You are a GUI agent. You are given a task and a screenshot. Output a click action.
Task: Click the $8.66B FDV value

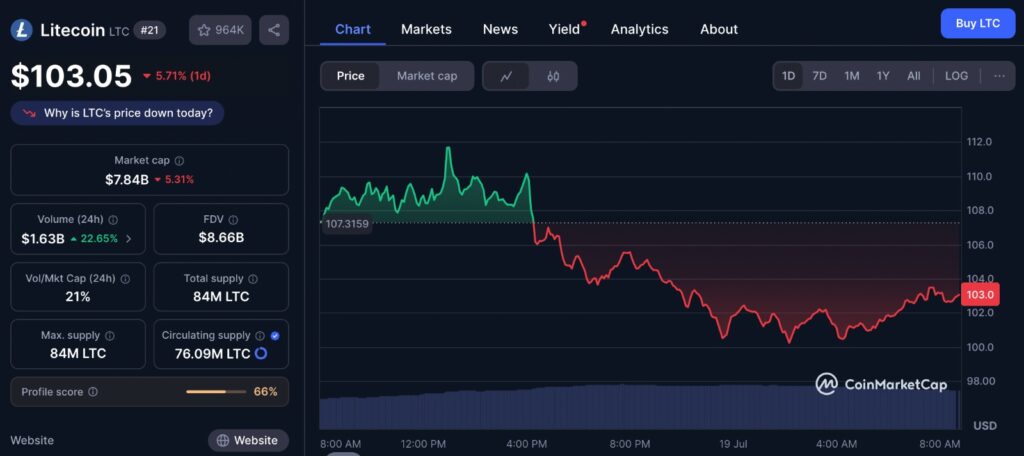[x=221, y=238]
